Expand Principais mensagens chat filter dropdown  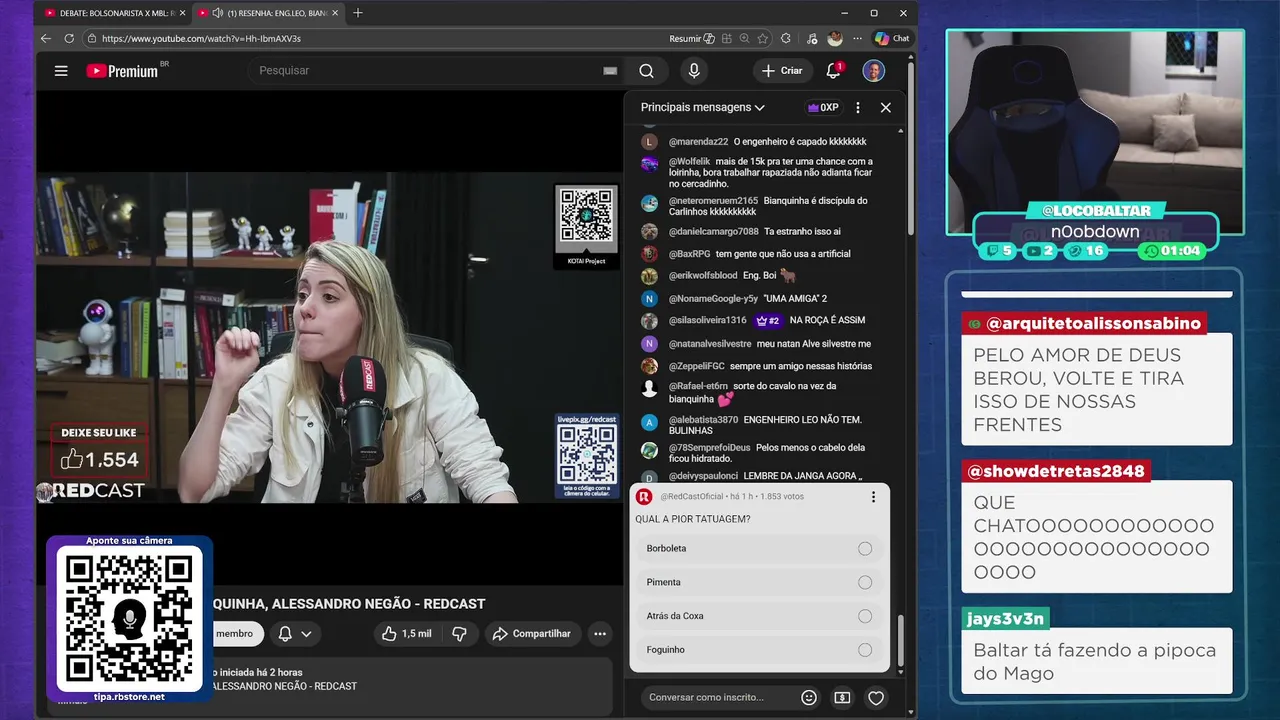click(703, 107)
